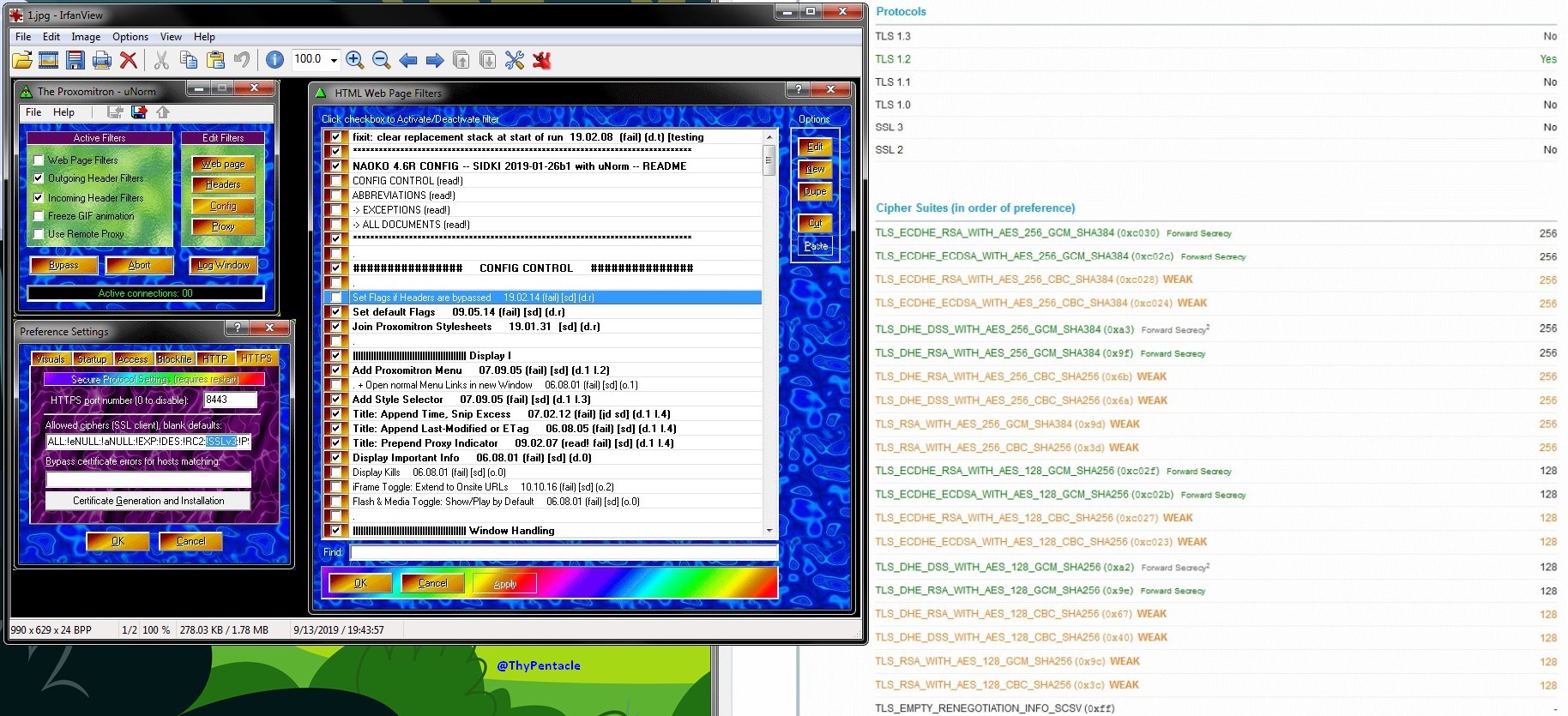Check the Freeze GIF animation box
This screenshot has height=716, width=1568.
click(39, 216)
